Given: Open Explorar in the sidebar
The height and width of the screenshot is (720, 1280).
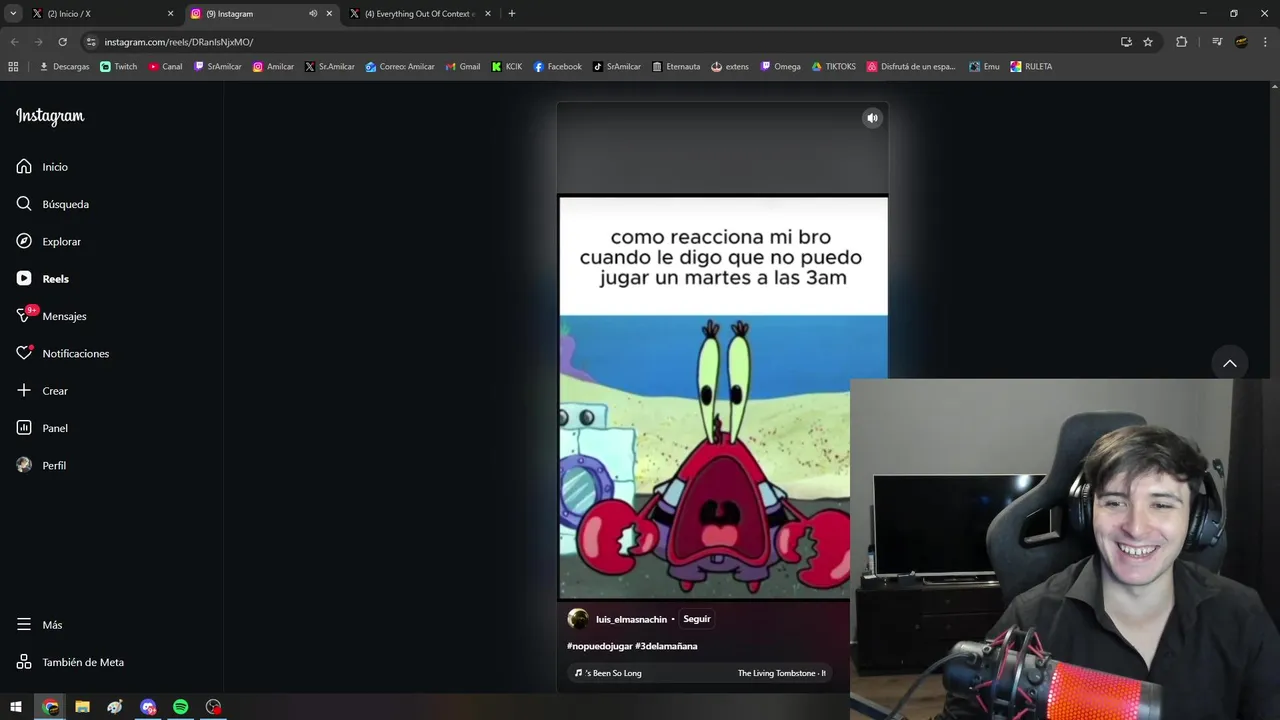Looking at the screenshot, I should tap(49, 241).
